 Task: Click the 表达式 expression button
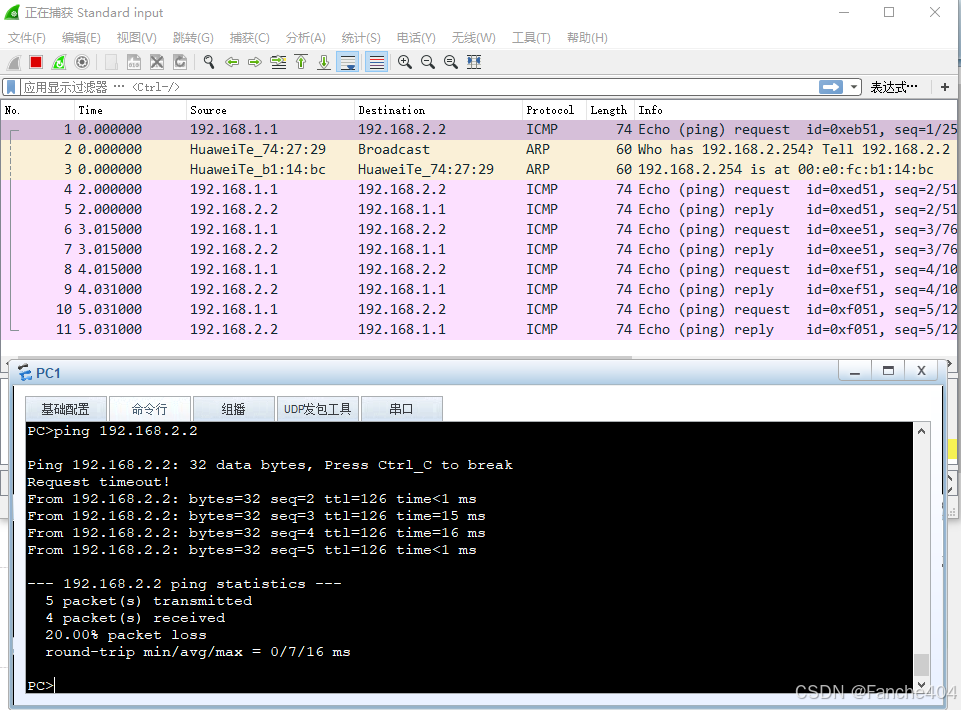point(894,87)
